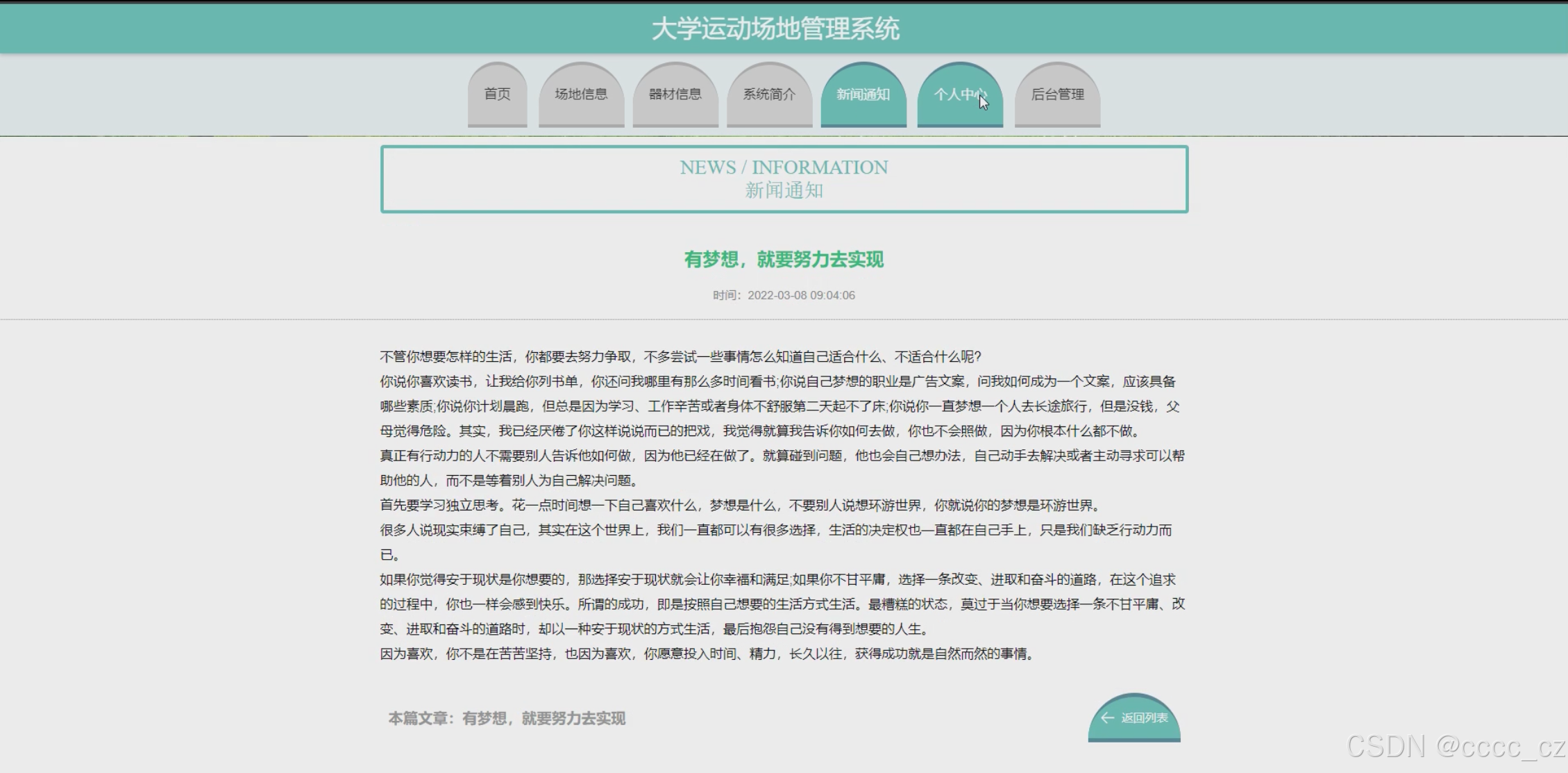The width and height of the screenshot is (1568, 773).
Task: Click the first paragraph starting 不管你想要怎样的生活
Action: point(680,357)
